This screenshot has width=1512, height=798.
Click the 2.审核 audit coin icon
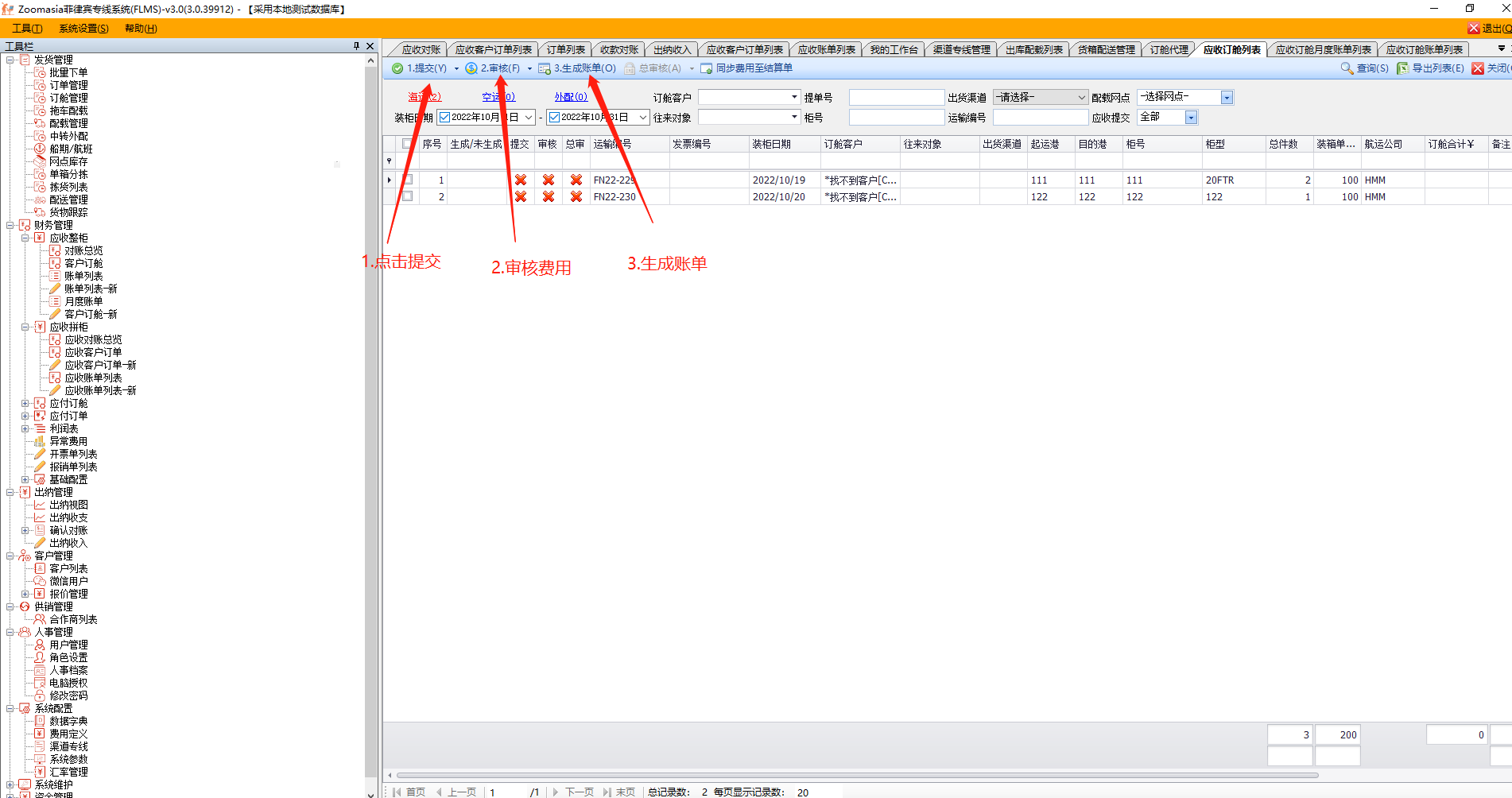click(x=471, y=68)
